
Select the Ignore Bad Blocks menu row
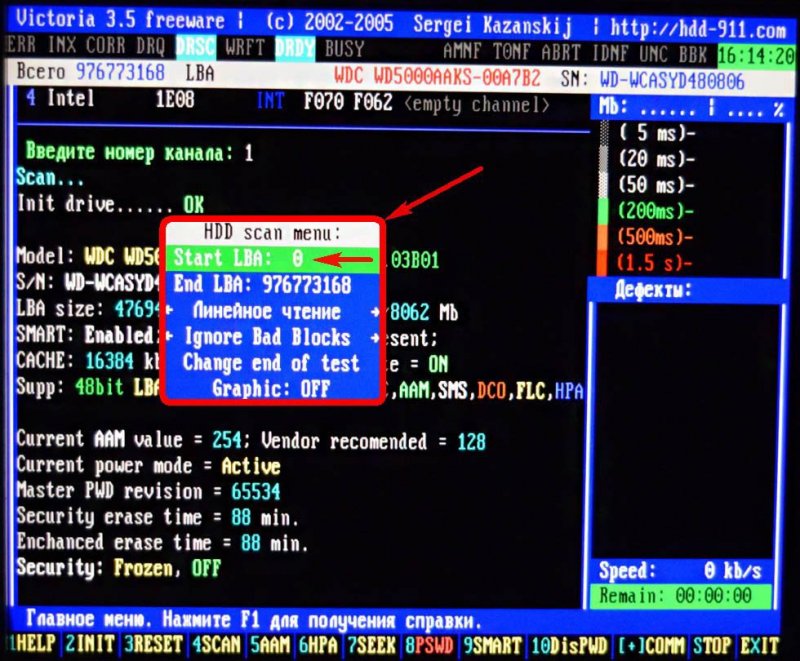(273, 337)
